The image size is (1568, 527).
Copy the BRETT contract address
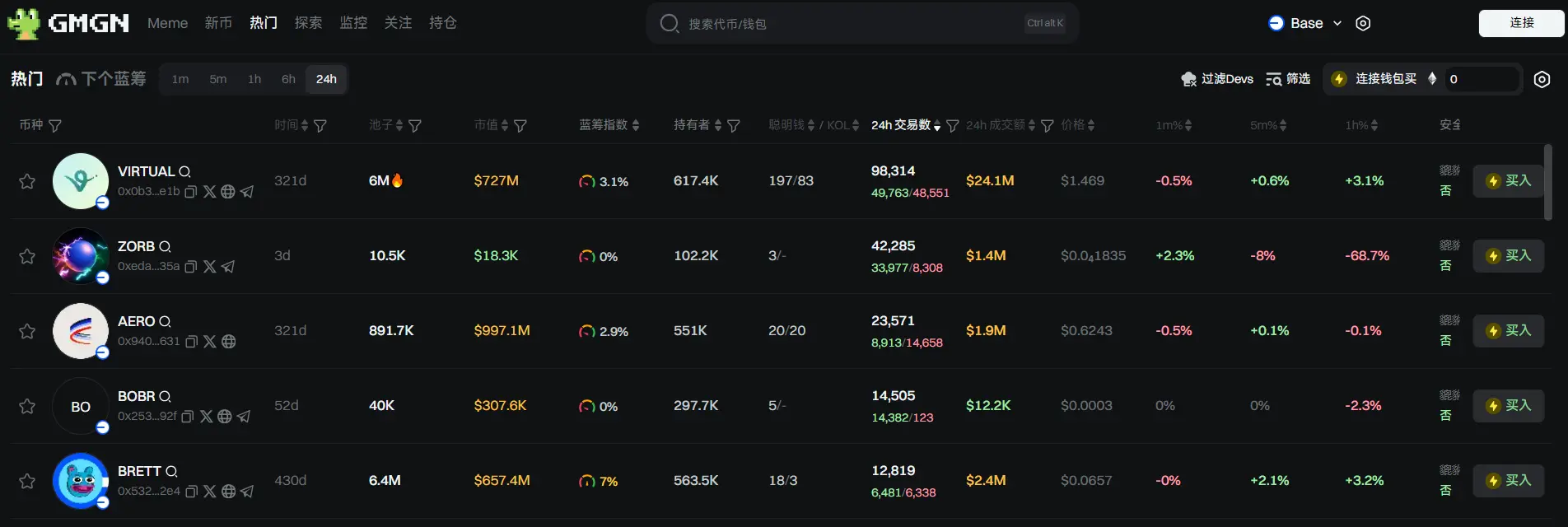191,492
